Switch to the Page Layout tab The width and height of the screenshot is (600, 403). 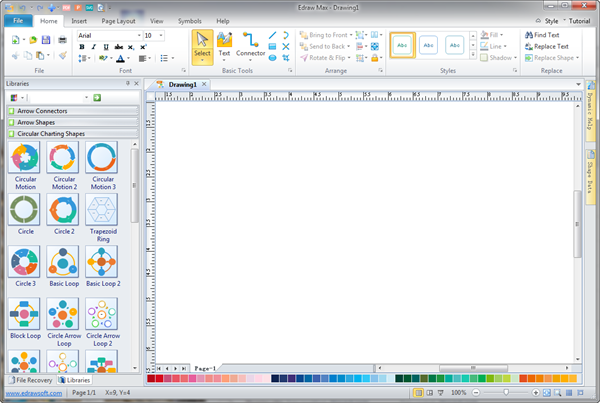tap(118, 20)
